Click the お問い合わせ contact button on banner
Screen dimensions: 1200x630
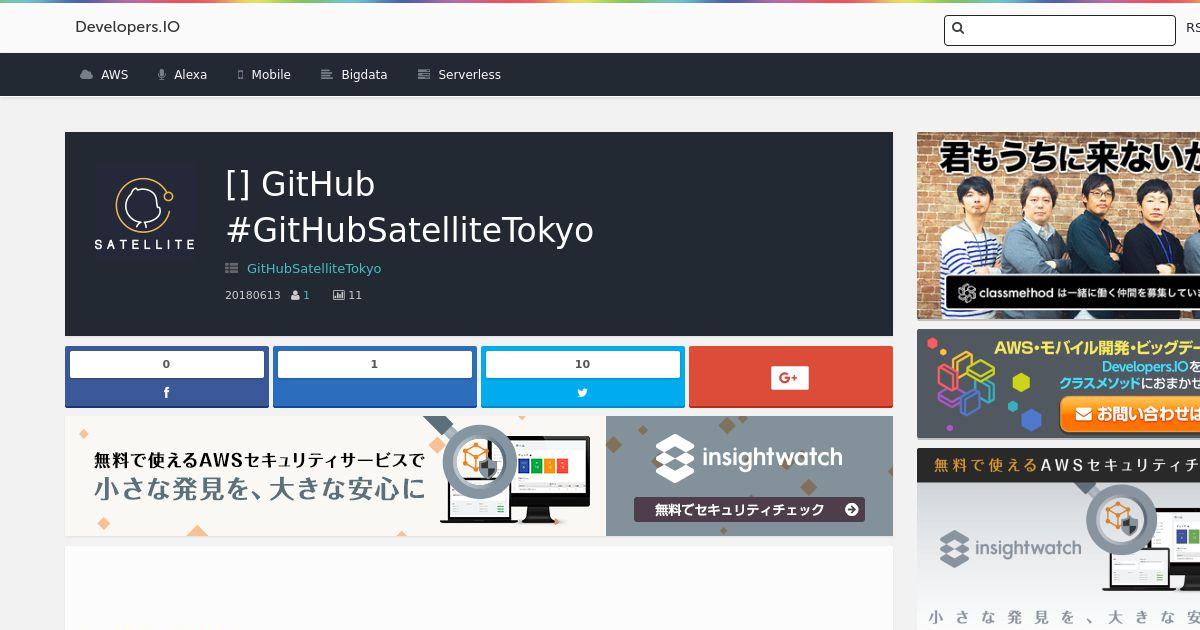coord(1130,413)
